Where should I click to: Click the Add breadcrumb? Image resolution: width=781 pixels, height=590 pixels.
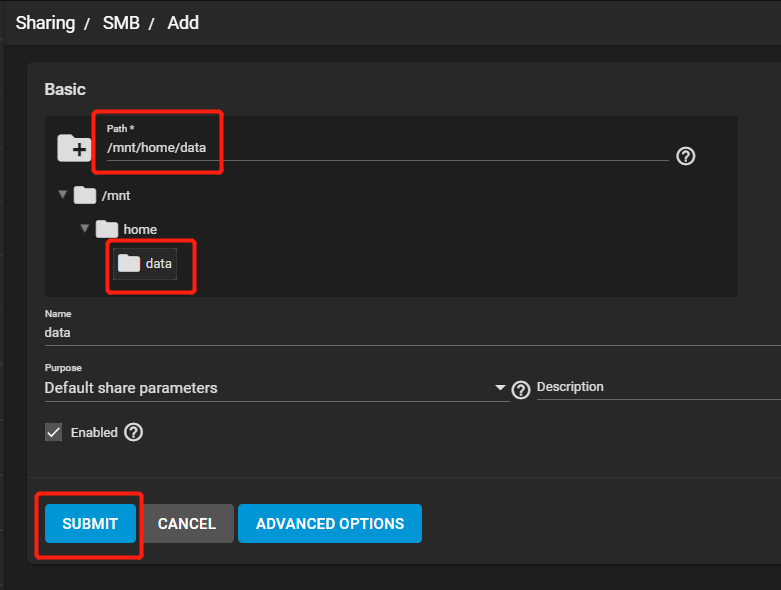click(183, 23)
